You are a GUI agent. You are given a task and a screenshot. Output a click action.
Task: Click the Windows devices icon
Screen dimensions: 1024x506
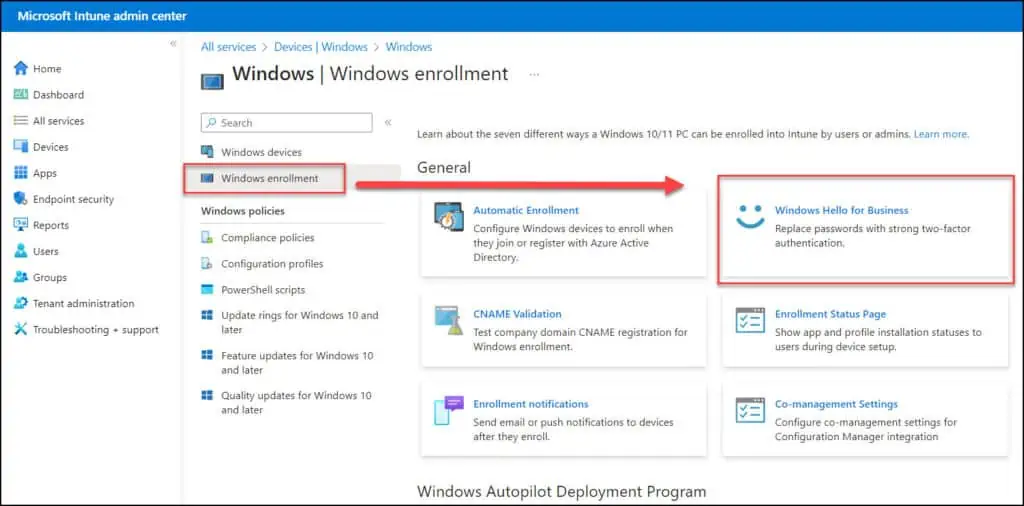tap(207, 152)
